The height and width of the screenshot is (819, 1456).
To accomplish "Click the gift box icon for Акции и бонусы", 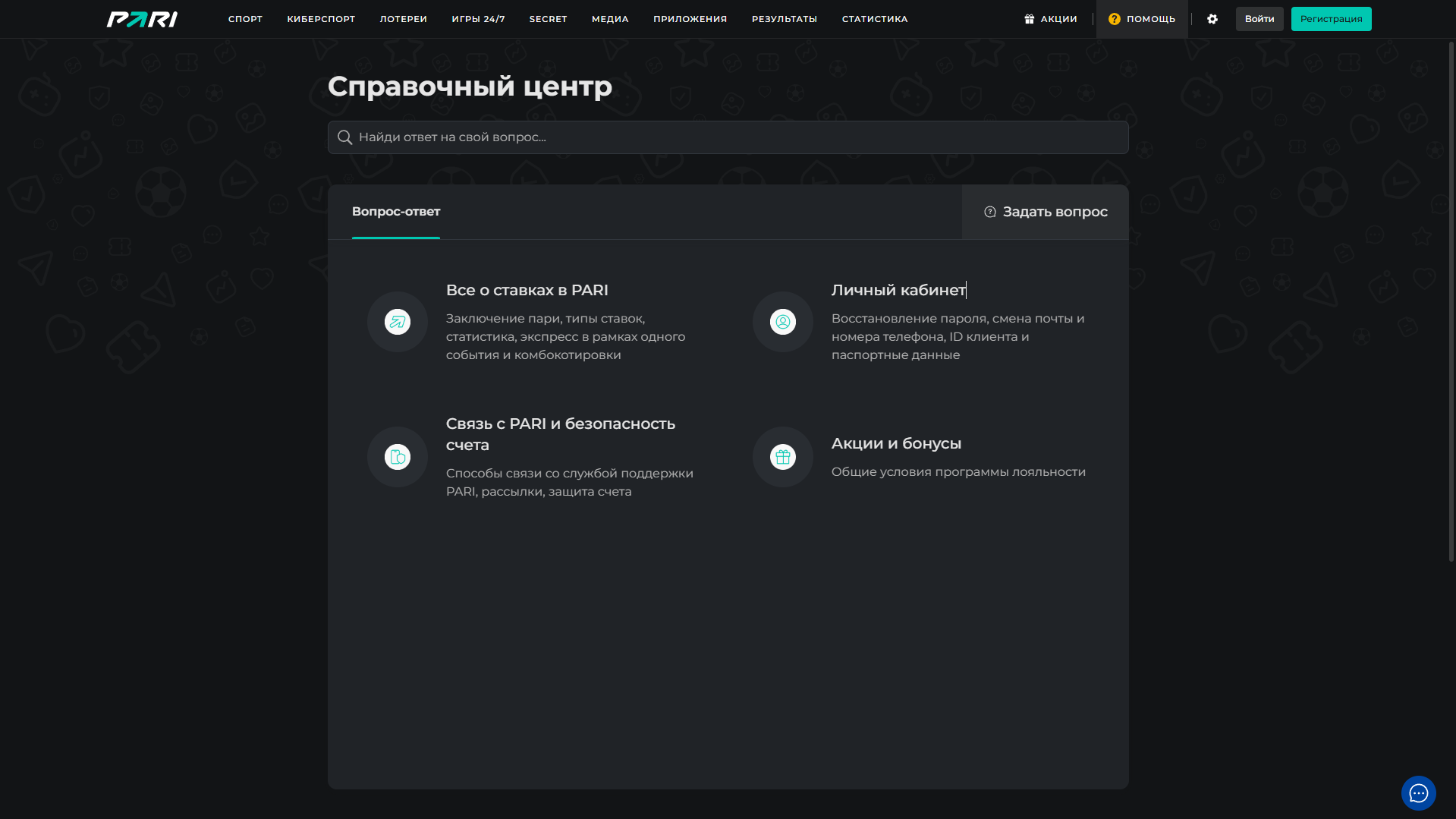I will [783, 457].
